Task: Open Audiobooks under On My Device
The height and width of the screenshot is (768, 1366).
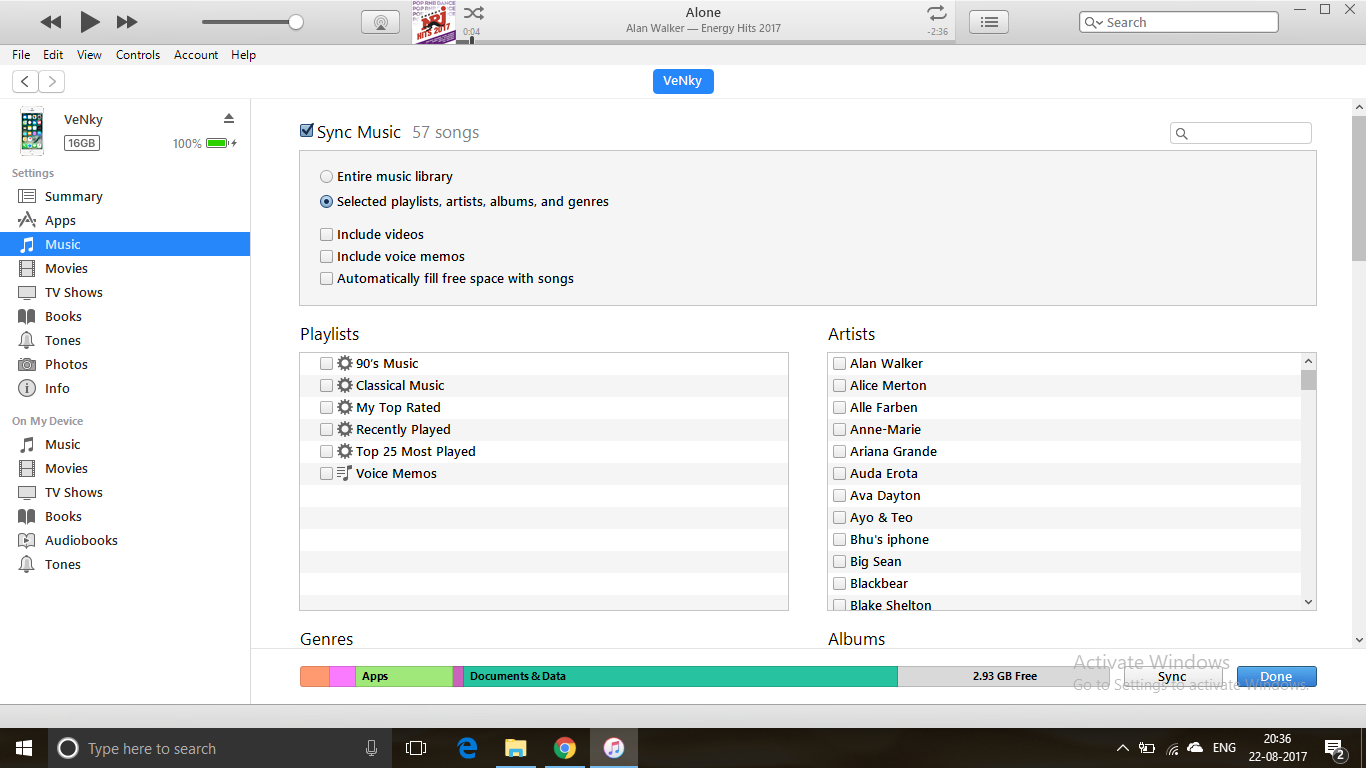Action: (125, 541)
